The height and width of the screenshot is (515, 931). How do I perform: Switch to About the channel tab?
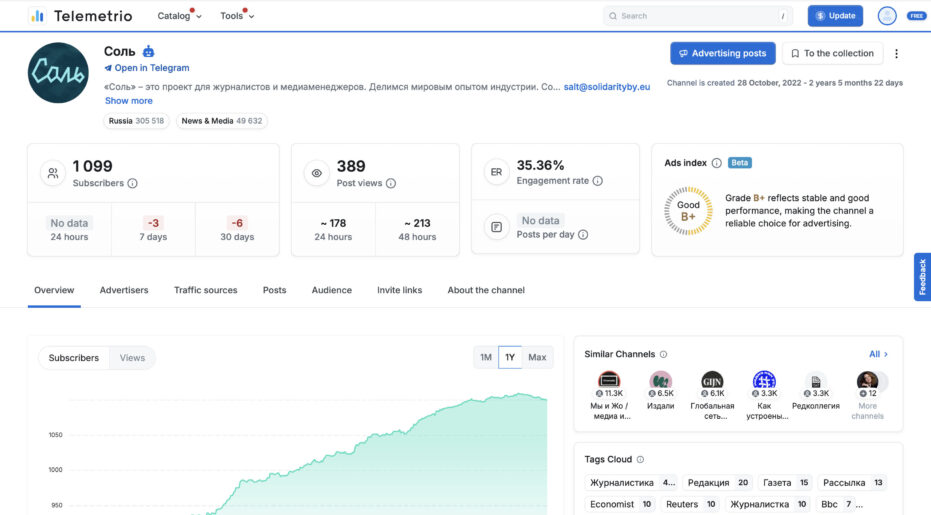point(486,290)
